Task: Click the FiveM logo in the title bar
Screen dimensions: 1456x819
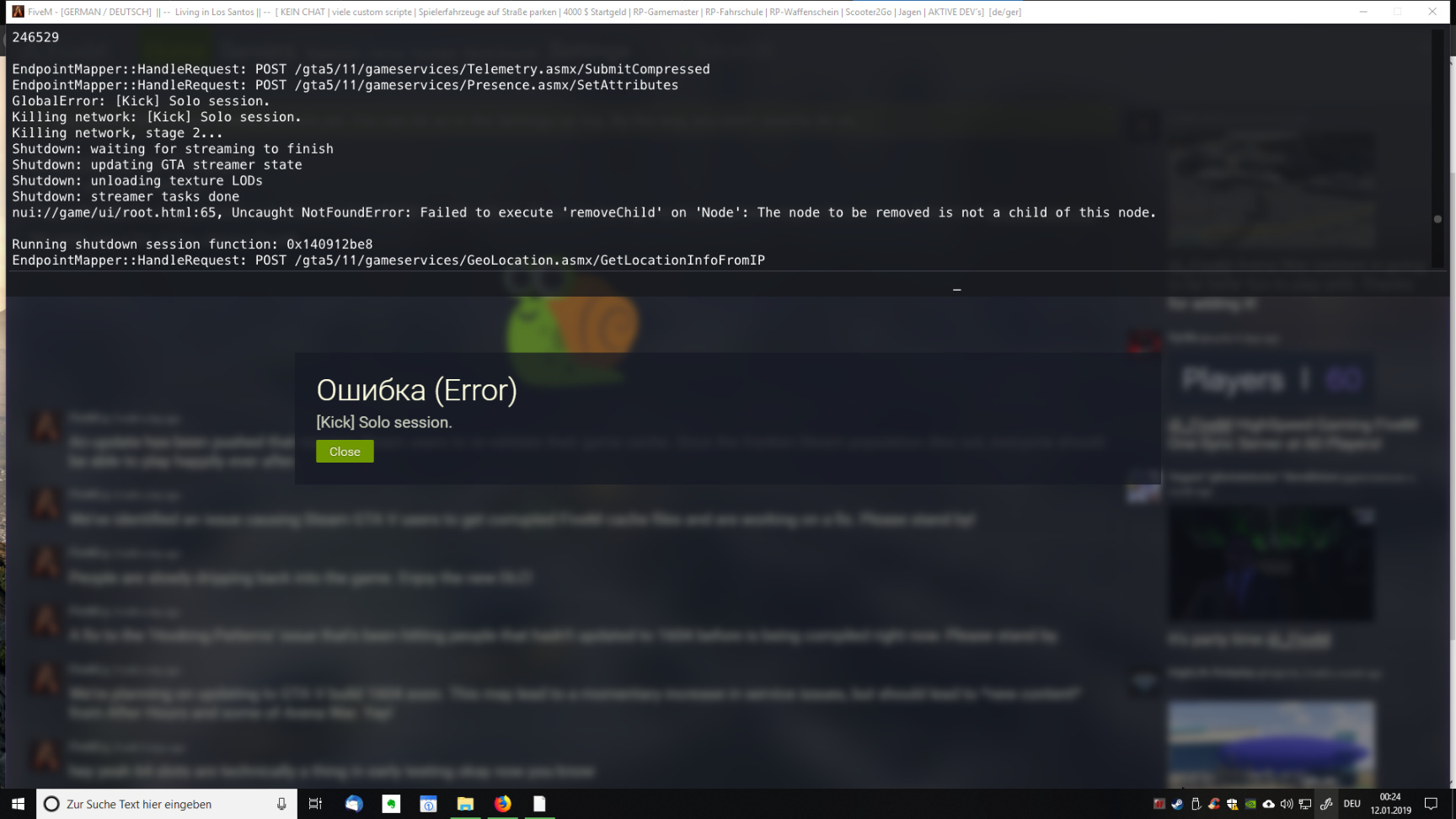Action: coord(18,12)
